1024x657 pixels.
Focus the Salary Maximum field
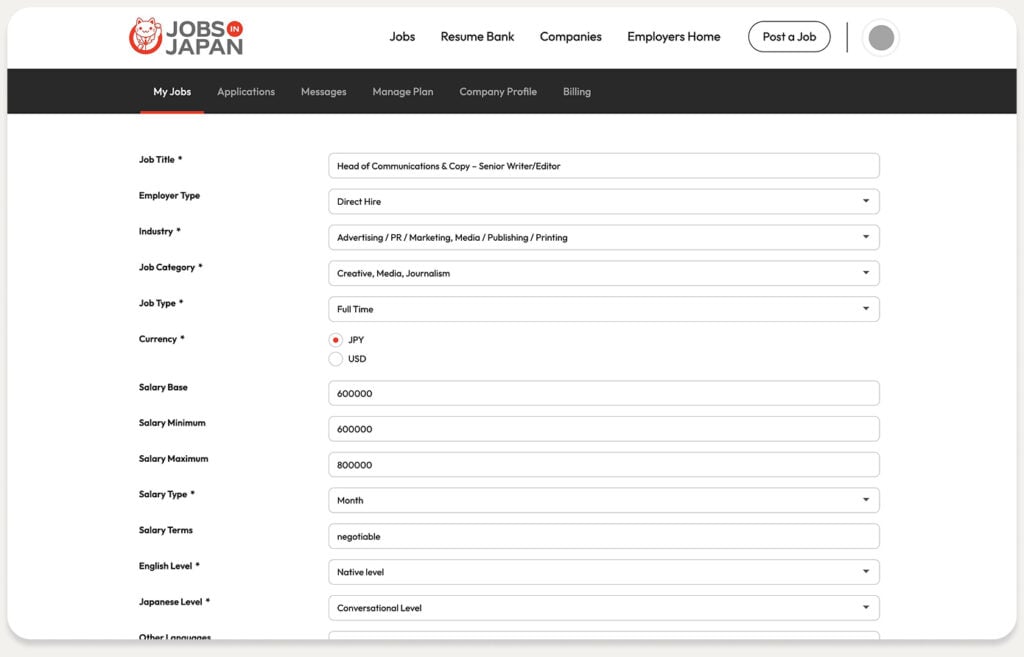(603, 465)
